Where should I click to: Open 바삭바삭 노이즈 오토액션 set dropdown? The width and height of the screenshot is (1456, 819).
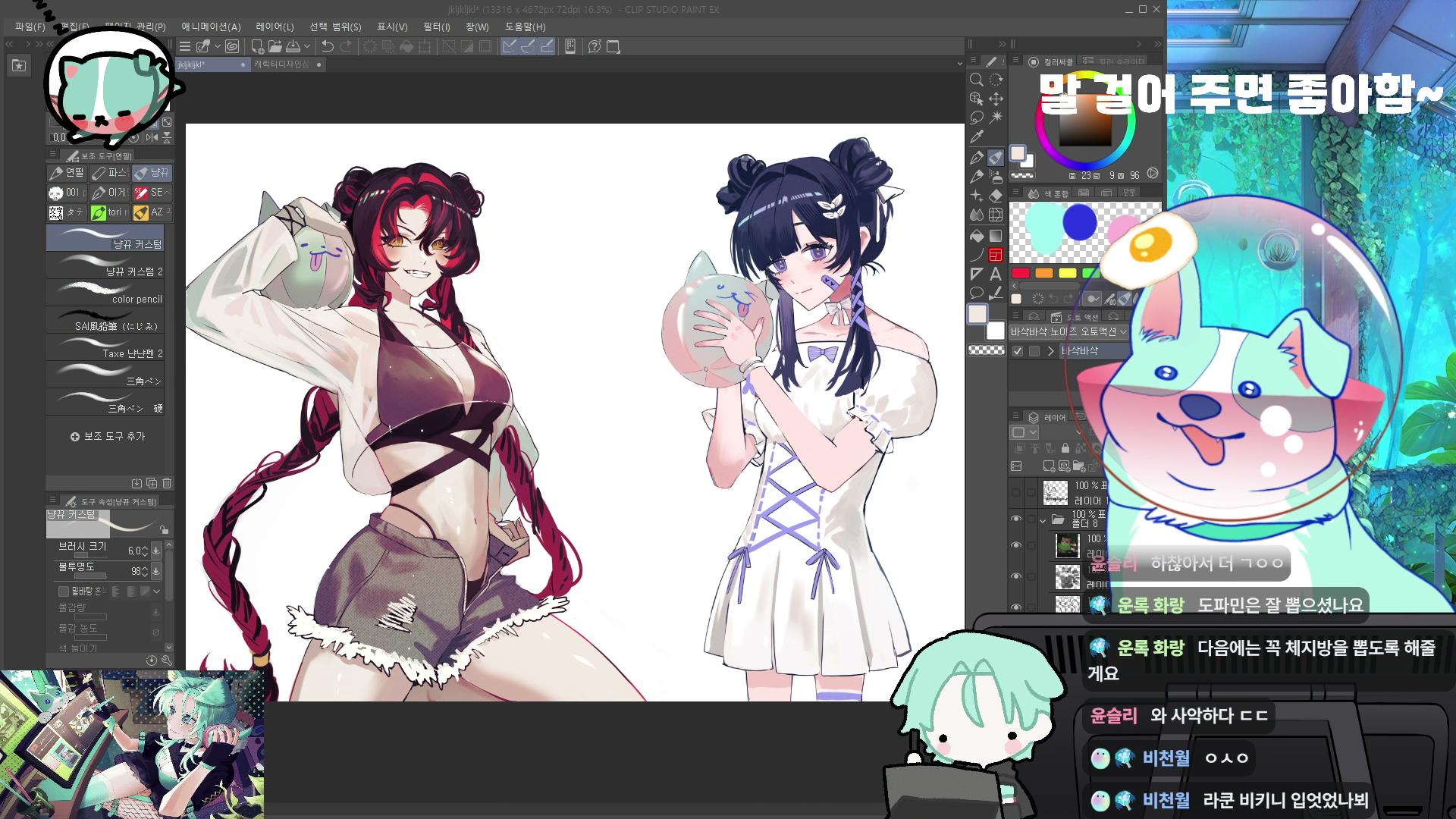point(1069,332)
